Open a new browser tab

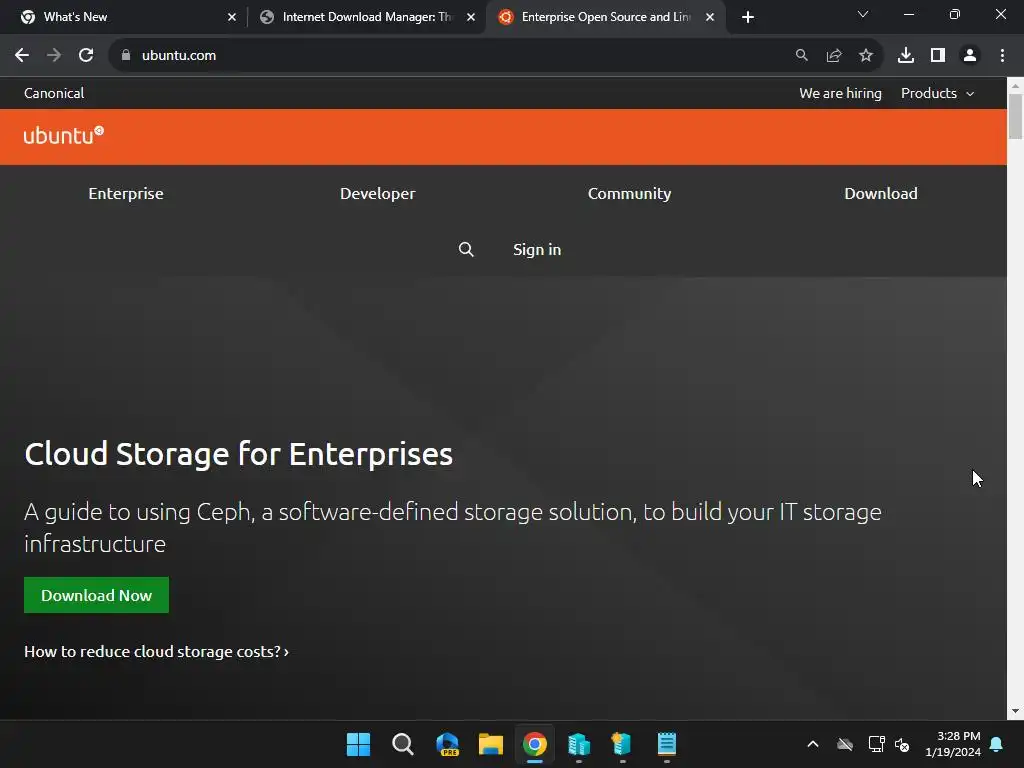click(x=748, y=17)
